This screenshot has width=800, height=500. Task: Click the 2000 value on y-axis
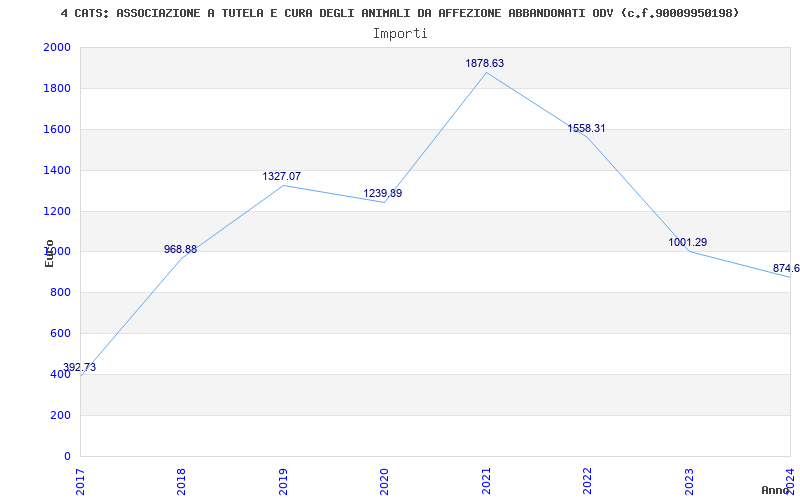57,47
